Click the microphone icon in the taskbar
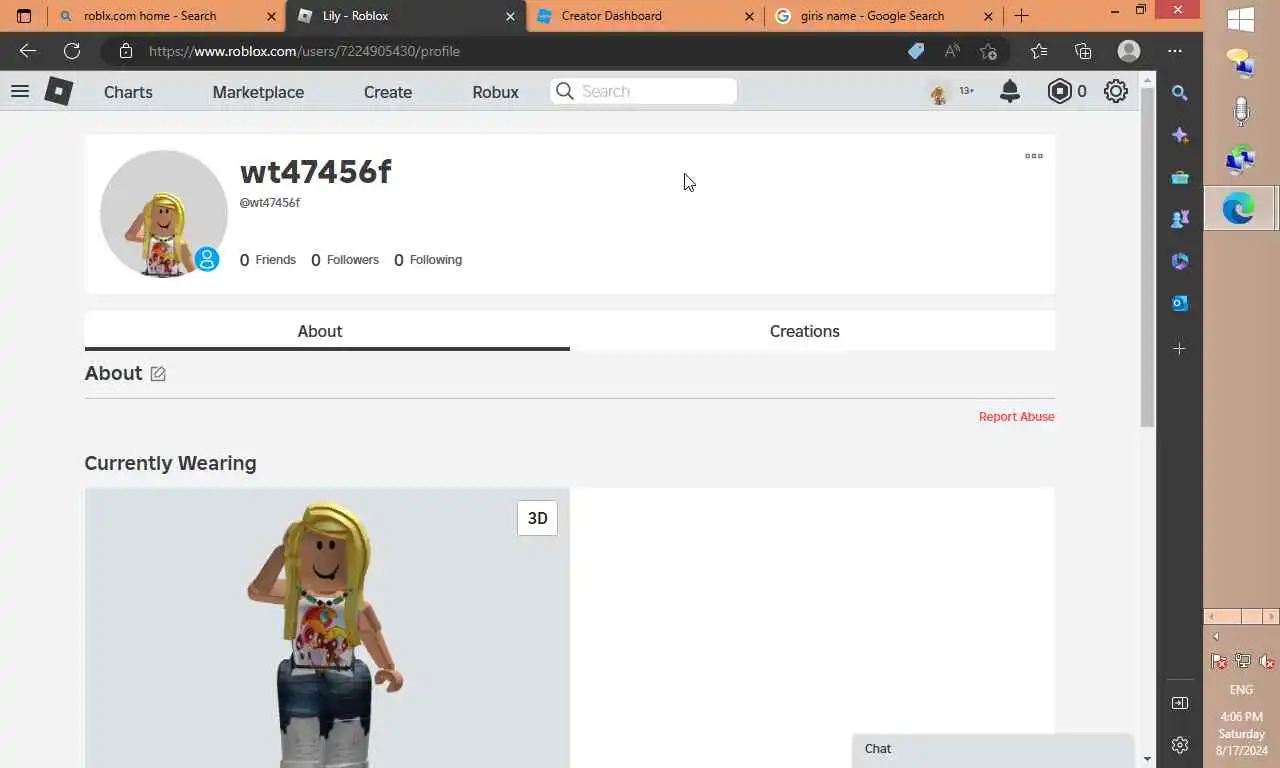Image resolution: width=1280 pixels, height=768 pixels. click(1241, 111)
